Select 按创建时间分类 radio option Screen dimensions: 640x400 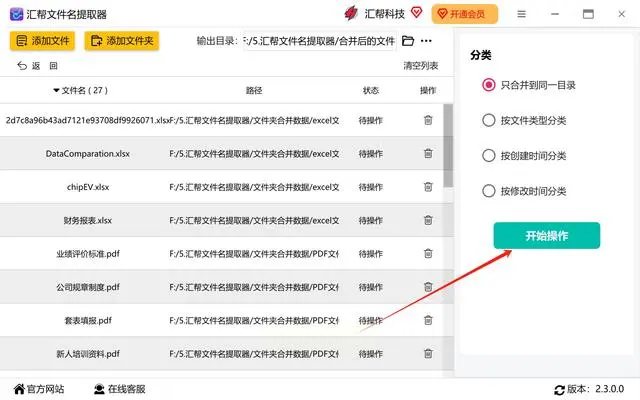(489, 156)
